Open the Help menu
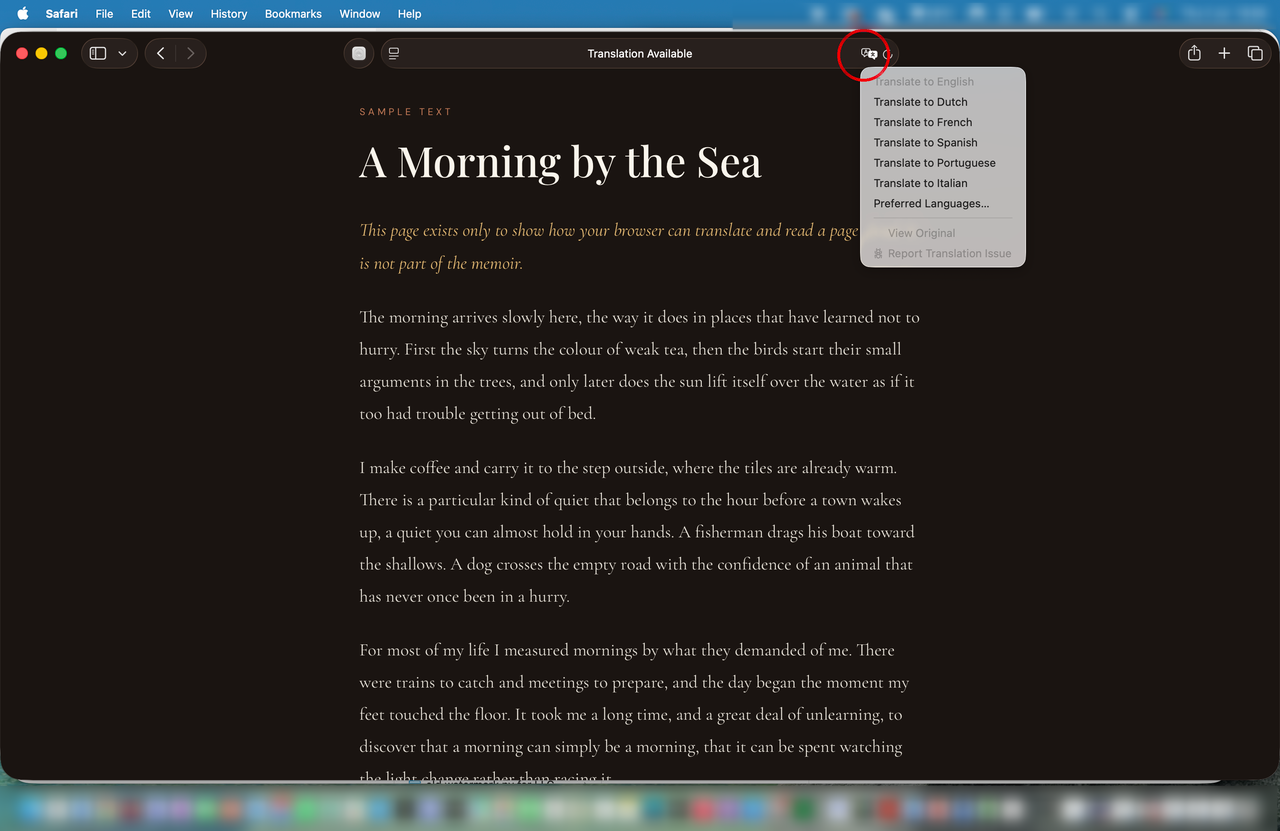The height and width of the screenshot is (831, 1280). [409, 14]
